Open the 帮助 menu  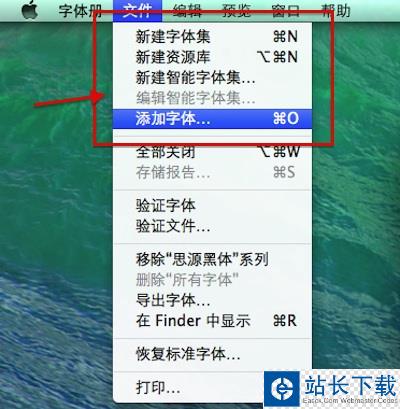[x=335, y=11]
